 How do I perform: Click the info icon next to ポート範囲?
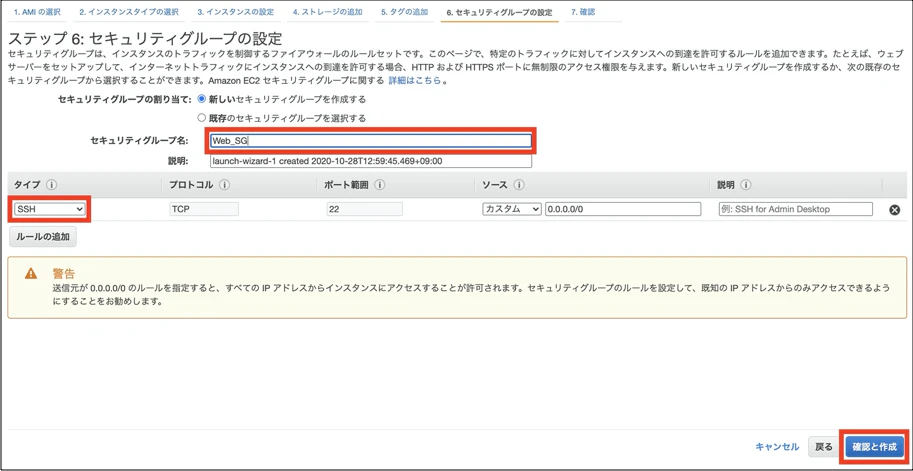point(380,185)
